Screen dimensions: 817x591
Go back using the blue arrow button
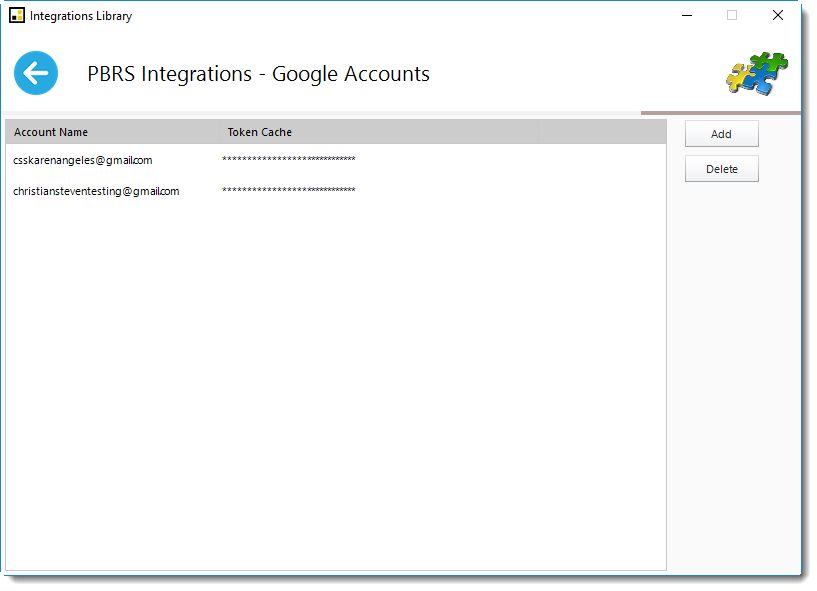36,73
